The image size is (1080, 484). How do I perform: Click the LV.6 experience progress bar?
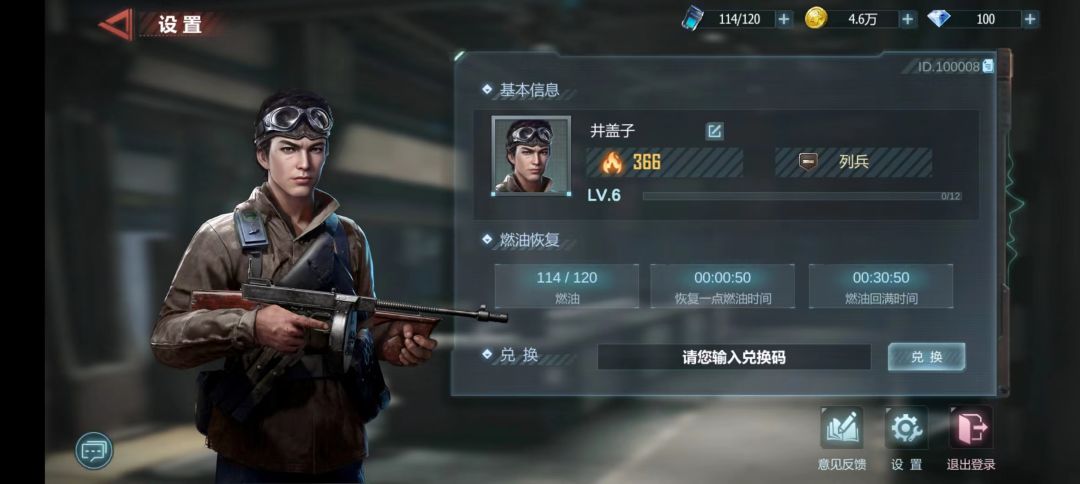[802, 196]
